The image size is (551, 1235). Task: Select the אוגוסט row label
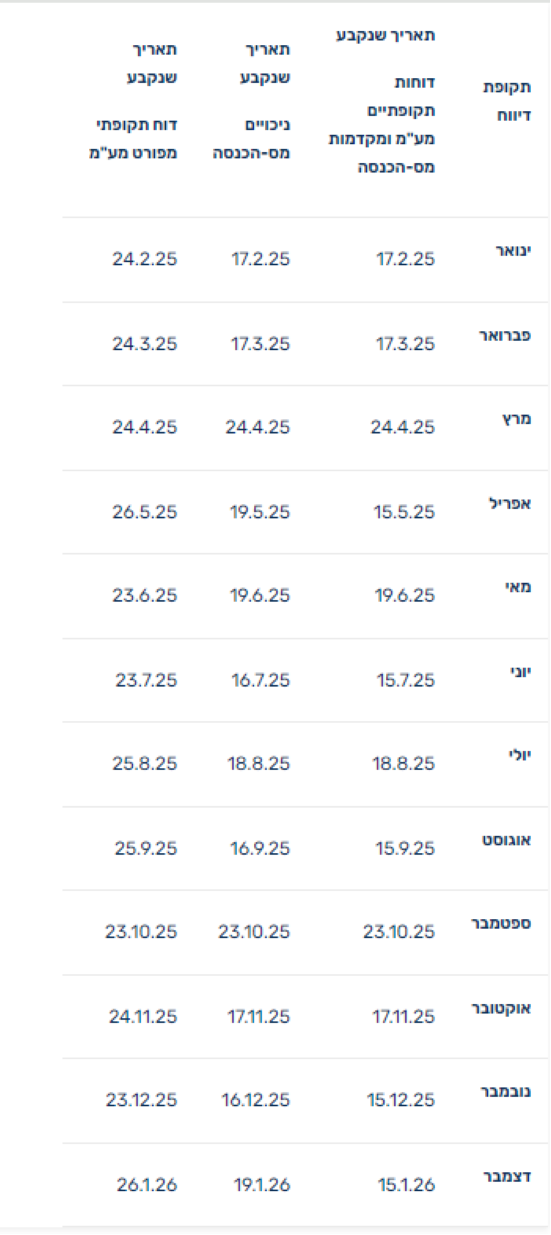point(508,841)
